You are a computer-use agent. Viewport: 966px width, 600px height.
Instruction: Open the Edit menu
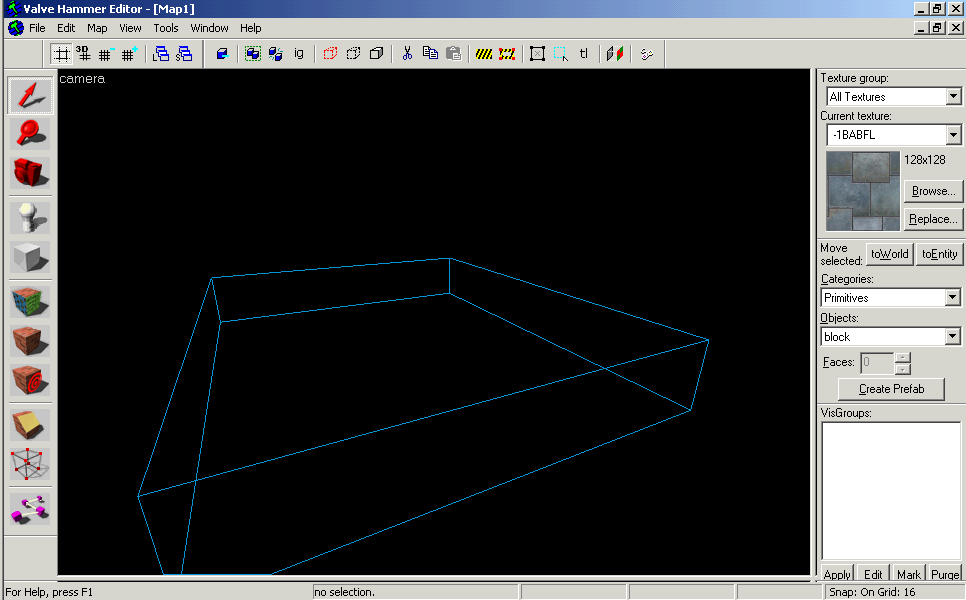point(66,28)
